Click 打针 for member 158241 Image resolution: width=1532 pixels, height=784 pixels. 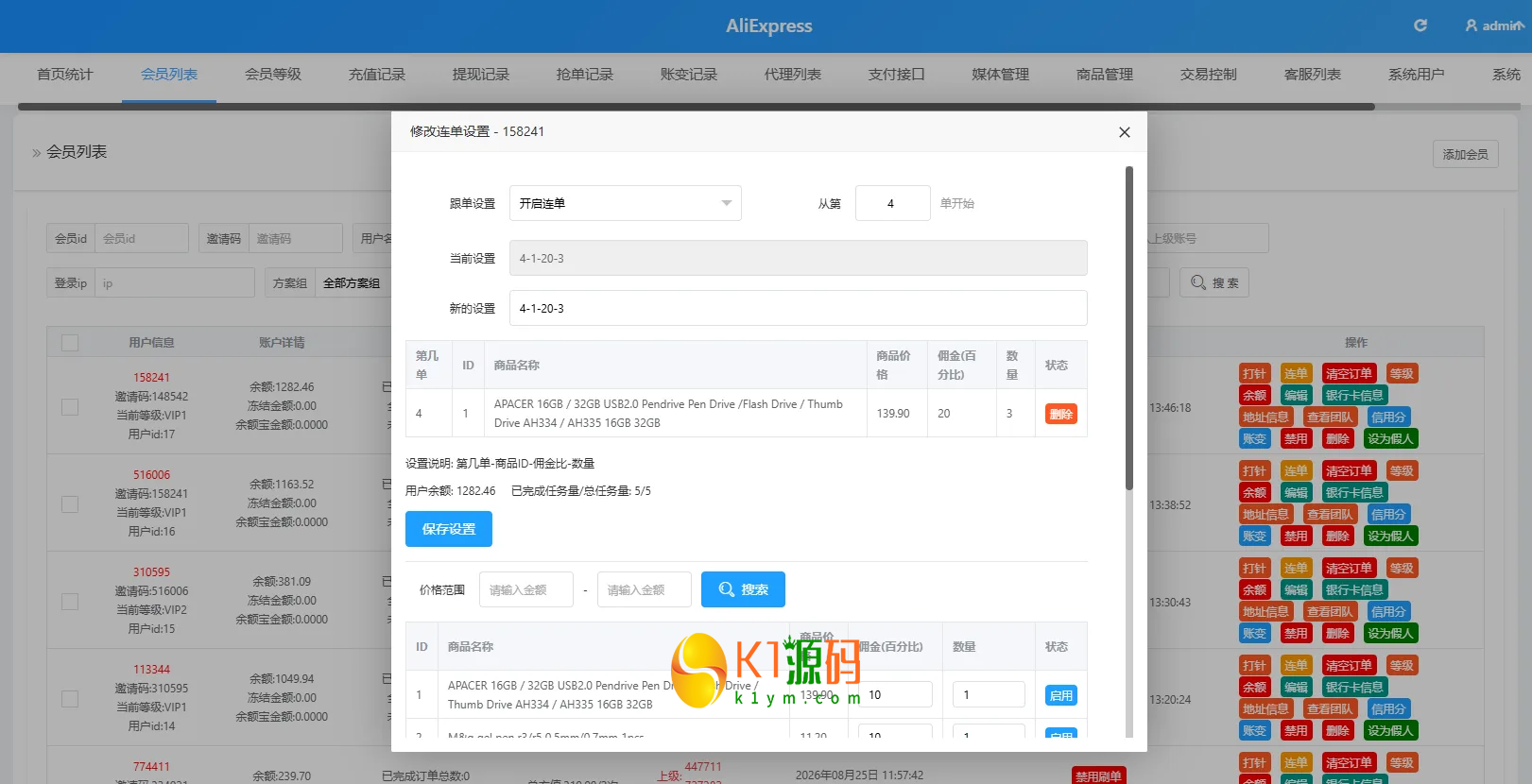coord(1254,374)
